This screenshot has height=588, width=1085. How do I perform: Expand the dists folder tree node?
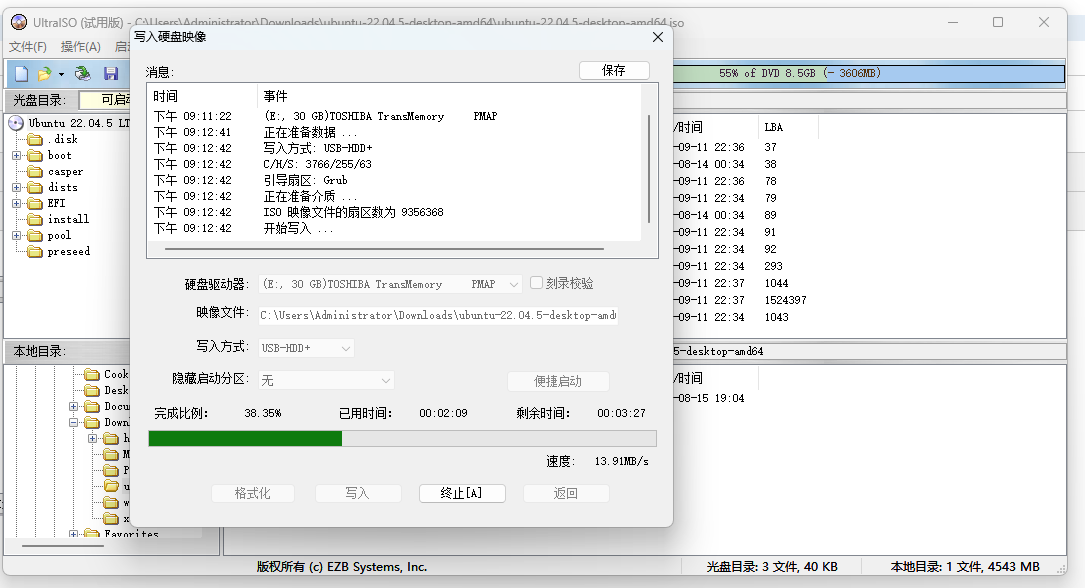17,187
